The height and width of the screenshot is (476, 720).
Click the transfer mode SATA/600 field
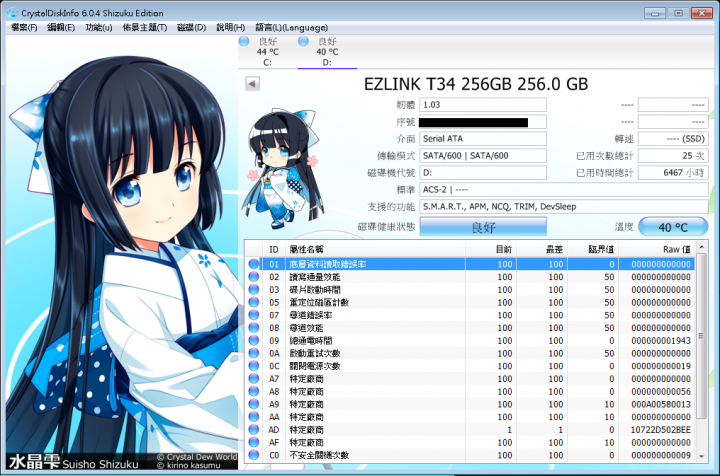[x=483, y=156]
